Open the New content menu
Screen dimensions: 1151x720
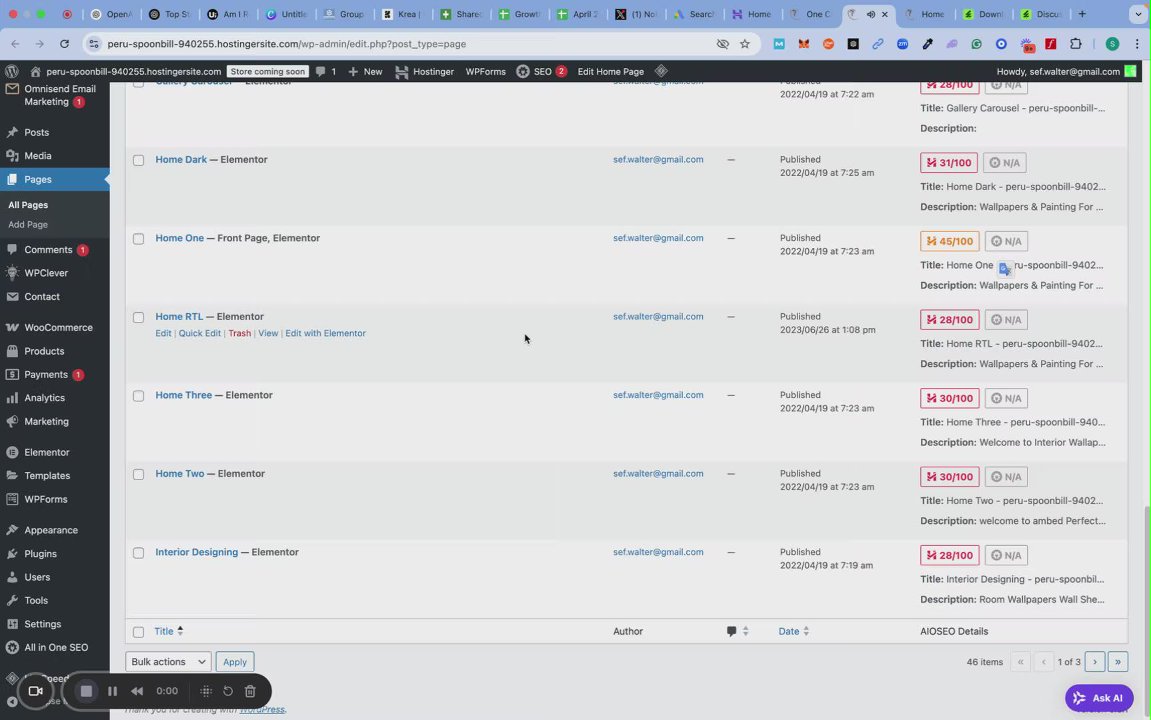point(365,71)
